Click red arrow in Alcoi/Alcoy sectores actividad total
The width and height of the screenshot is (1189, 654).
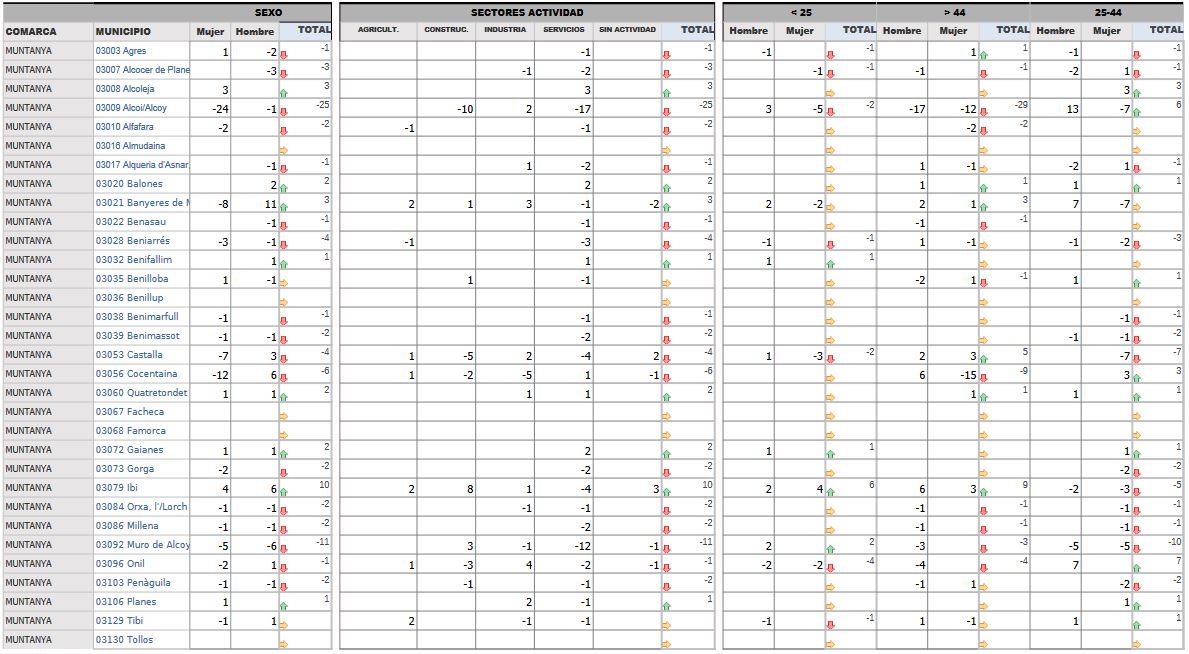click(666, 112)
